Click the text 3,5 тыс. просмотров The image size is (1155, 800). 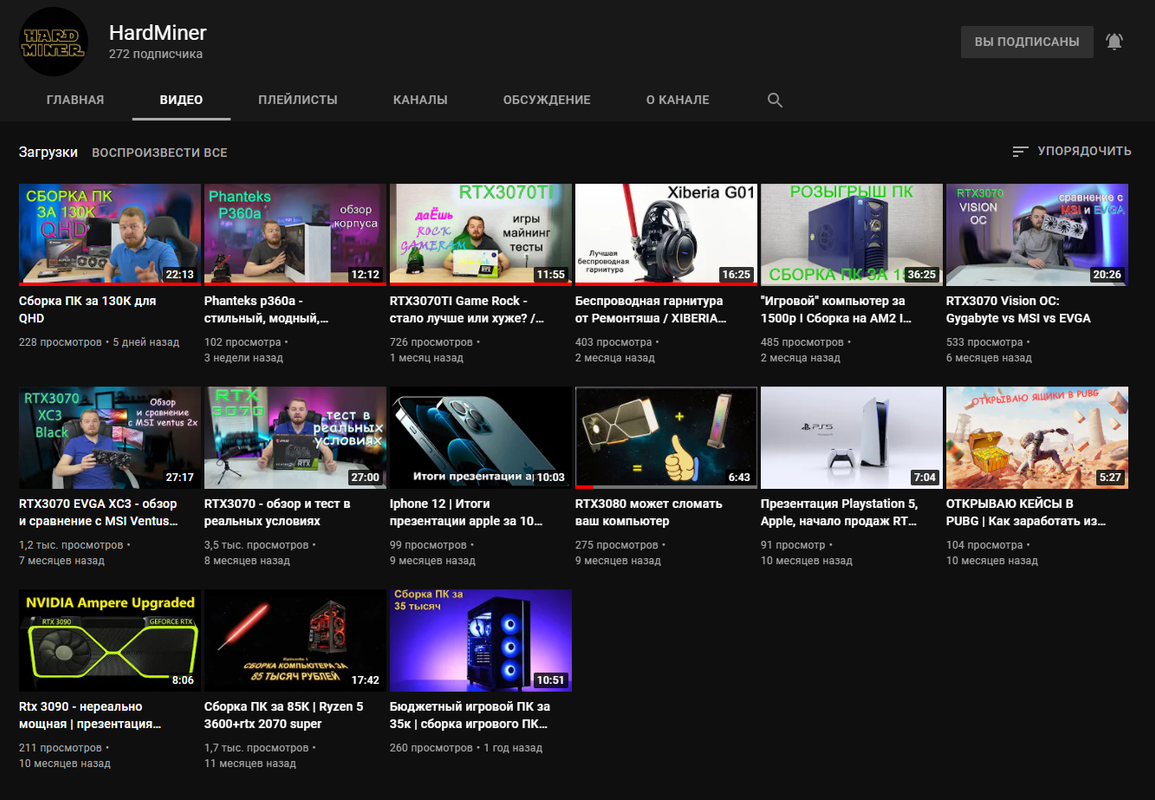coord(256,545)
